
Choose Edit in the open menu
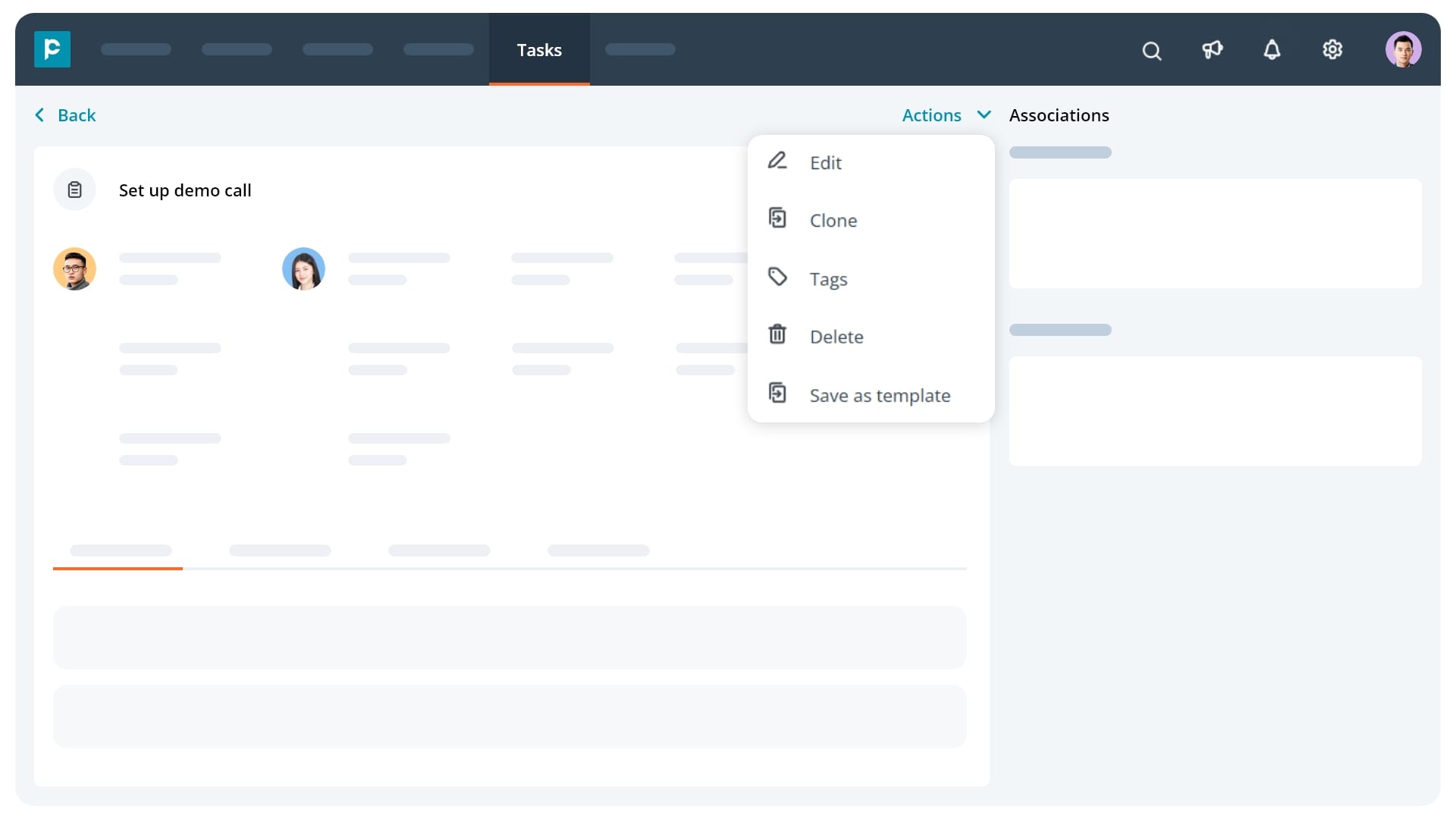[825, 162]
